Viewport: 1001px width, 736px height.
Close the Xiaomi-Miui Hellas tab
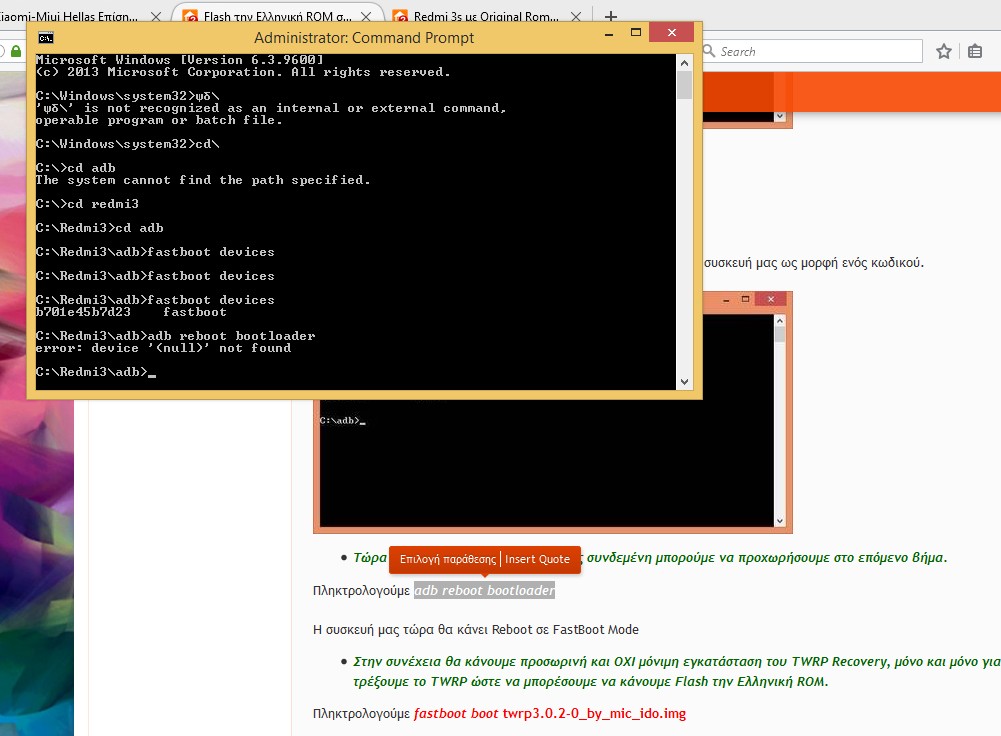[x=153, y=17]
